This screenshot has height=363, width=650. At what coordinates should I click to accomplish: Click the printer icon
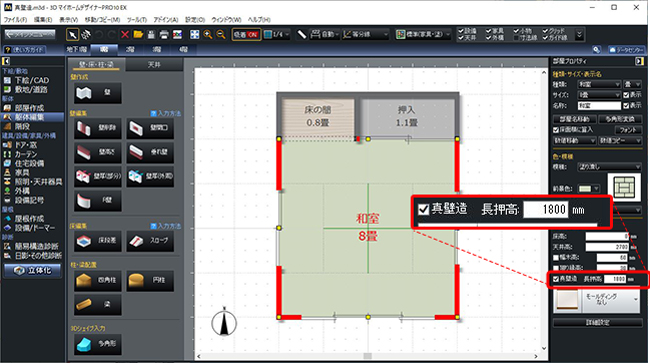tap(164, 34)
